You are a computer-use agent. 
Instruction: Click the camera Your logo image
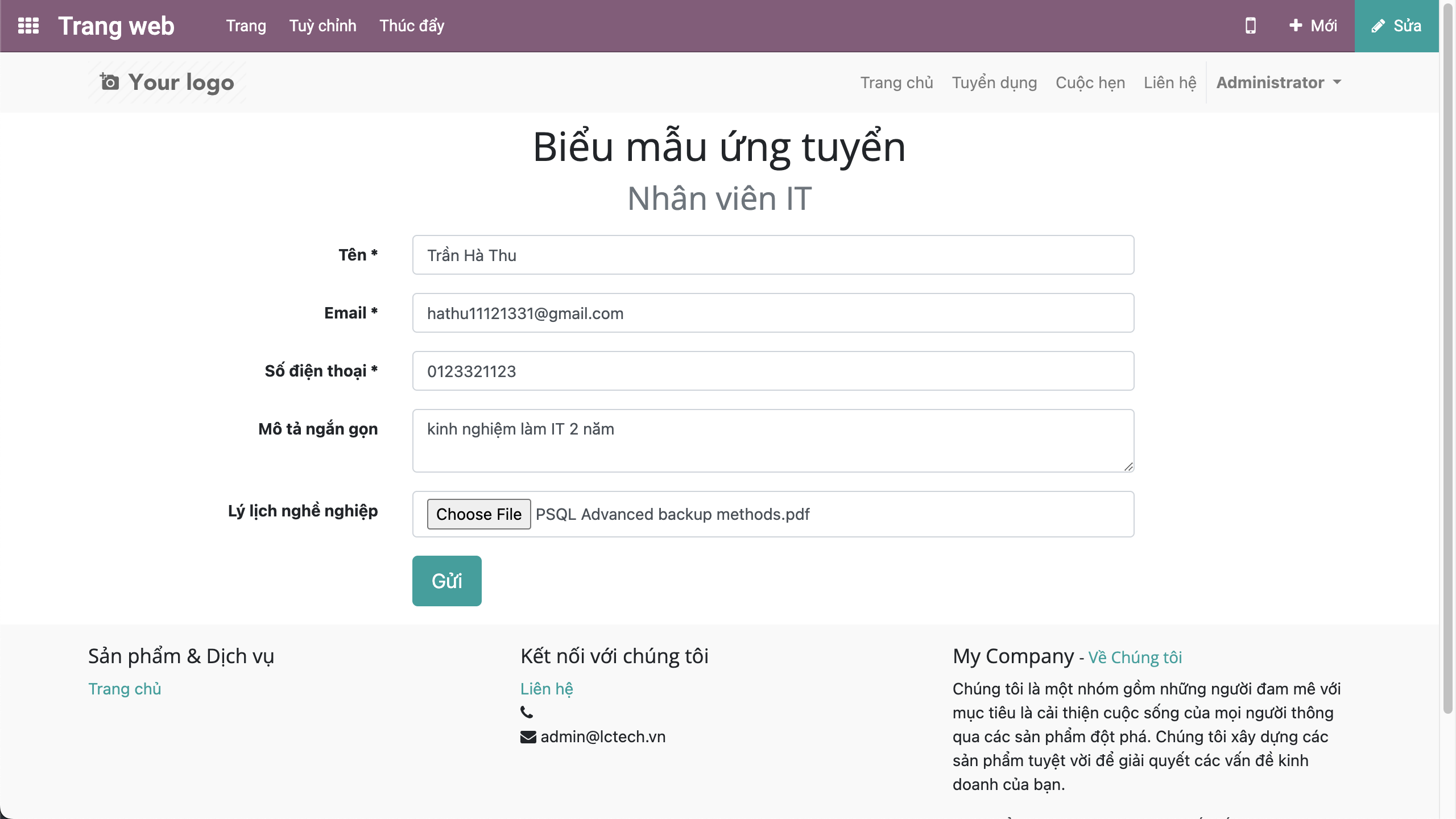click(167, 82)
